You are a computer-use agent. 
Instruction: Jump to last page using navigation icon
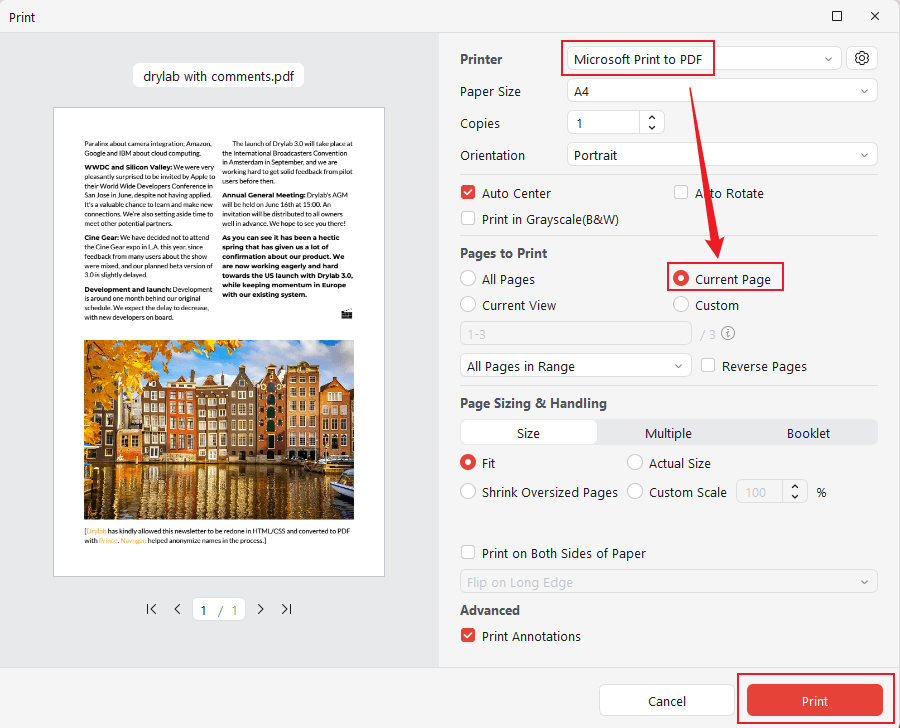tap(286, 608)
